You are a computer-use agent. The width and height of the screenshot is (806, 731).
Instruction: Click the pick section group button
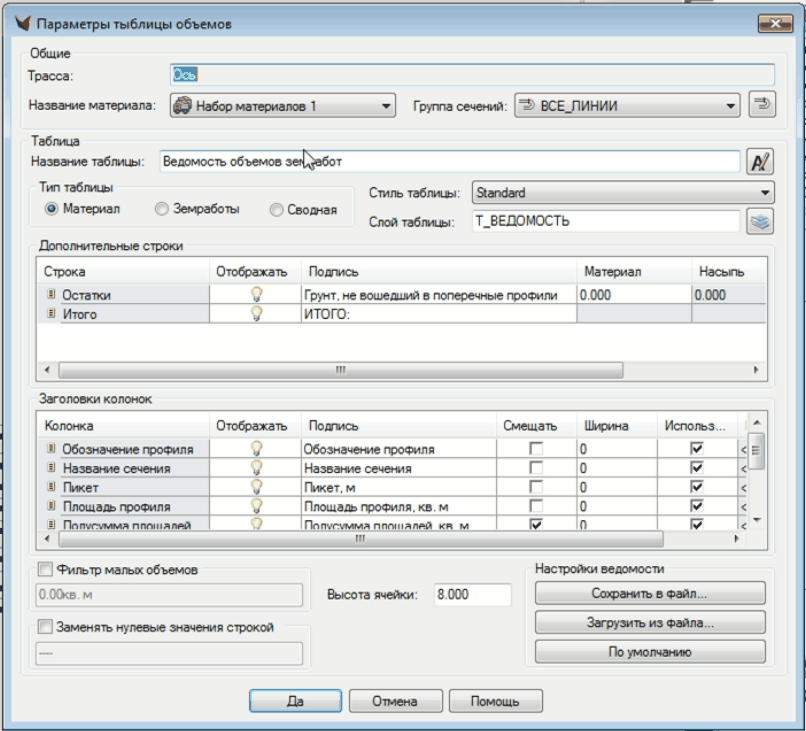click(761, 105)
